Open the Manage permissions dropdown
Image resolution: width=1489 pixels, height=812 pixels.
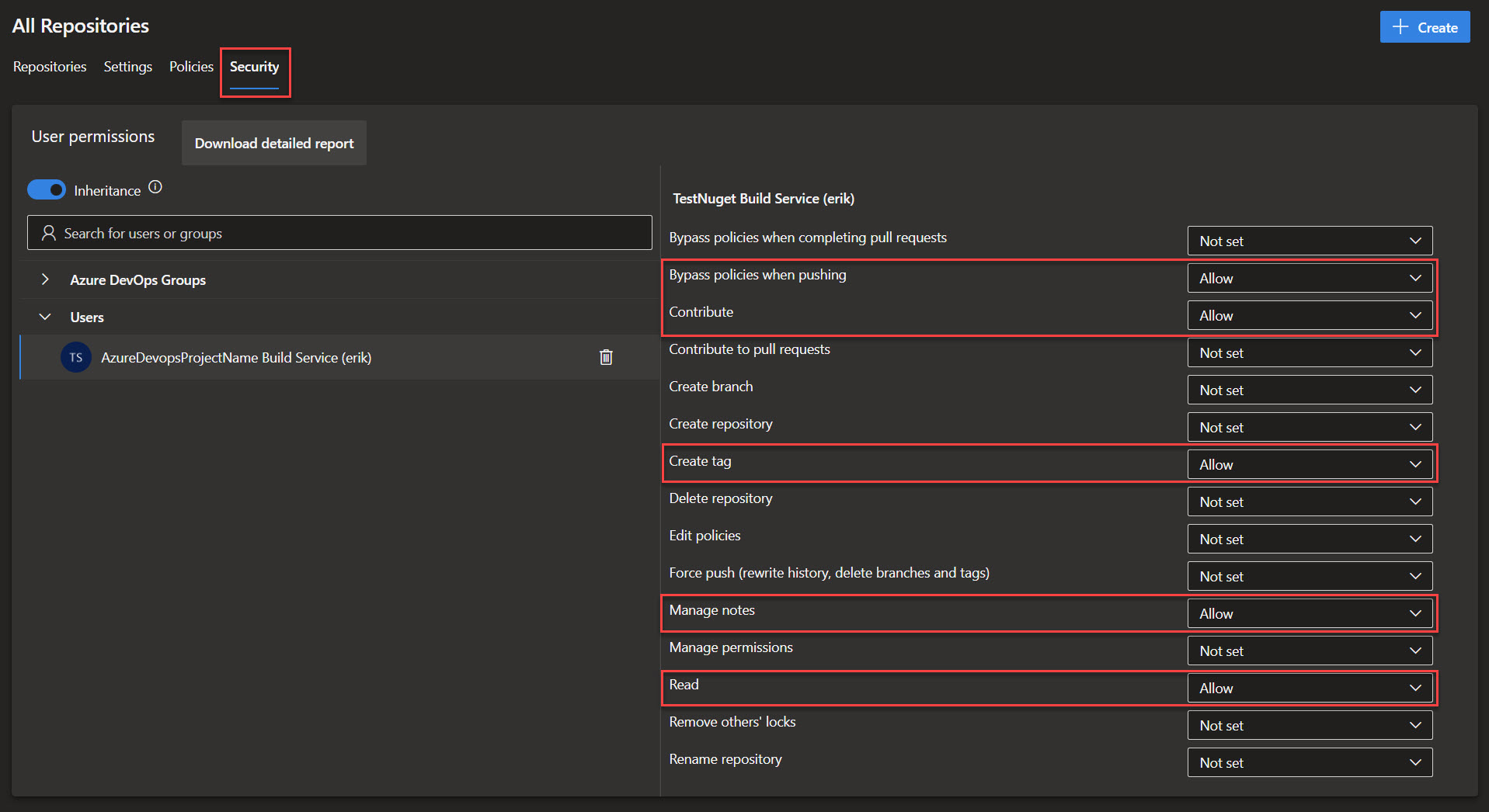pyautogui.click(x=1310, y=651)
